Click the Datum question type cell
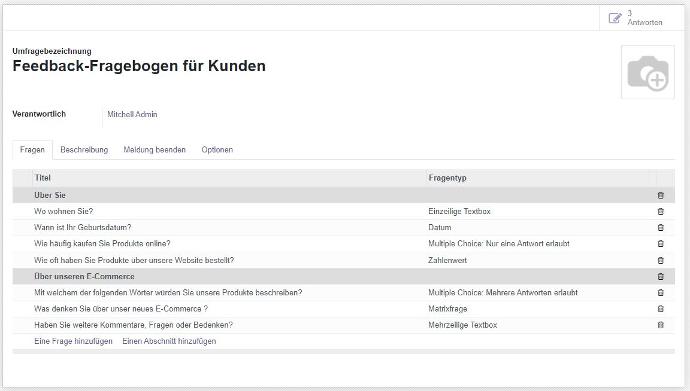The image size is (690, 391). tap(440, 228)
